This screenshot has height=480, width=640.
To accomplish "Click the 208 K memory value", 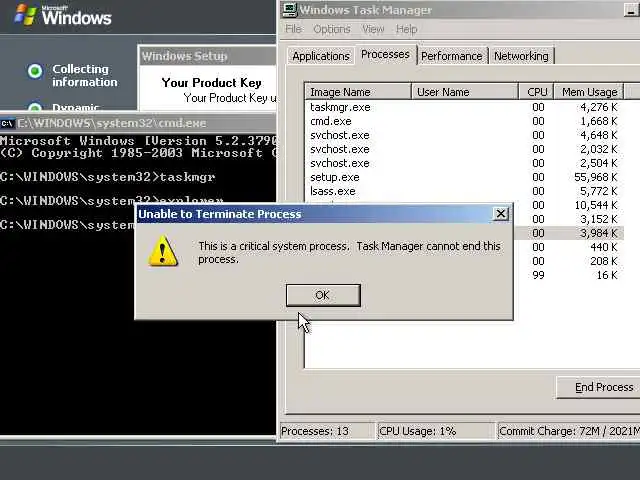I will 604,261.
